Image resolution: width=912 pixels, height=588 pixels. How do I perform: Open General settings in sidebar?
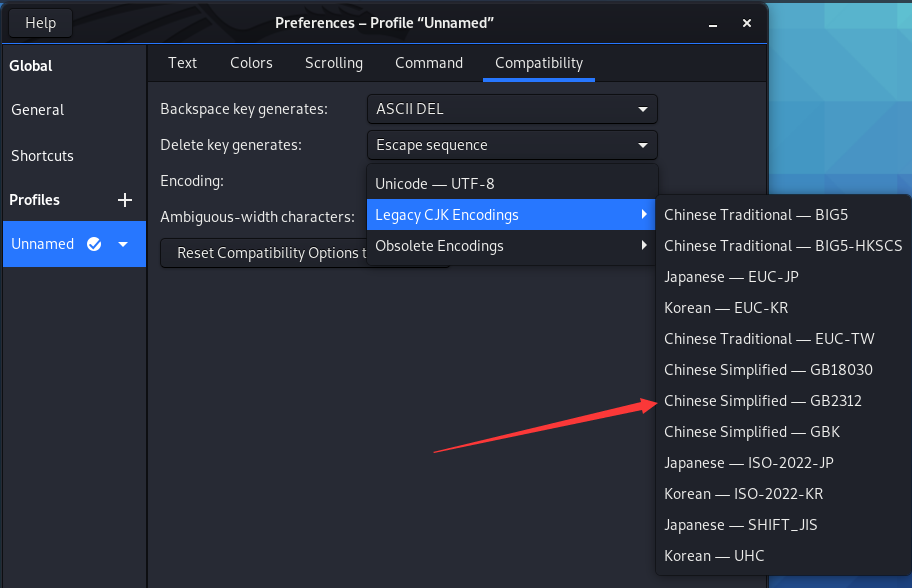click(x=38, y=110)
